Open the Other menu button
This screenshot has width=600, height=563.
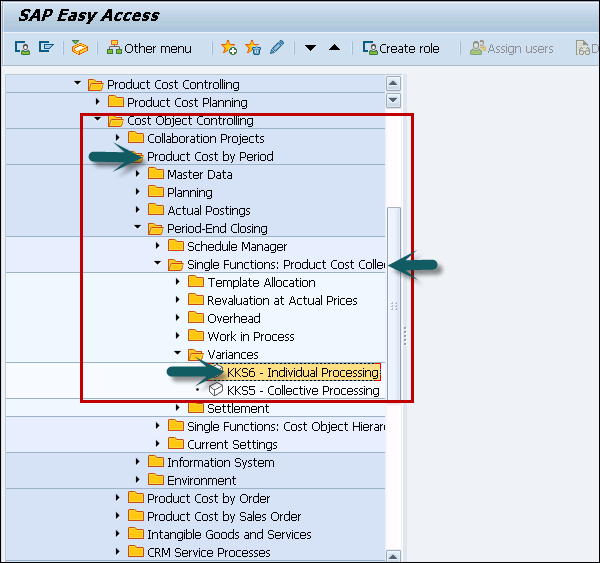click(x=150, y=48)
